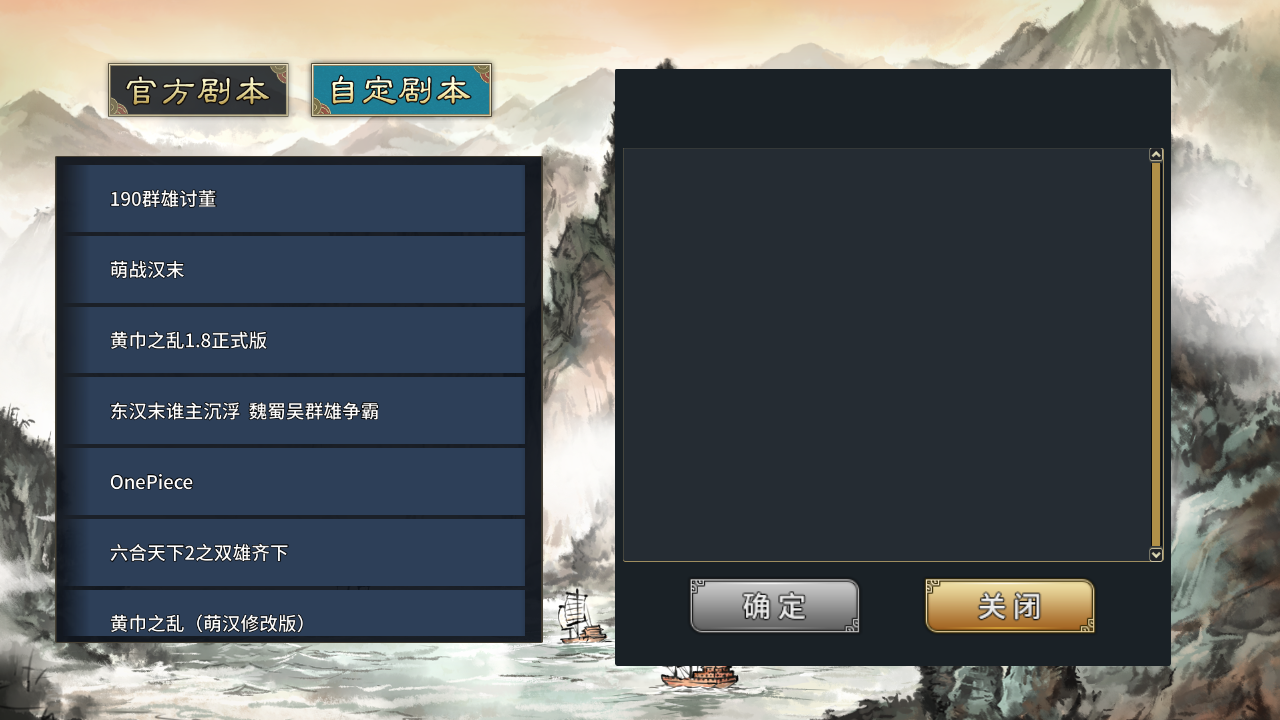Click the description panel's scroll-up arrow
This screenshot has width=1280, height=720.
[1156, 155]
